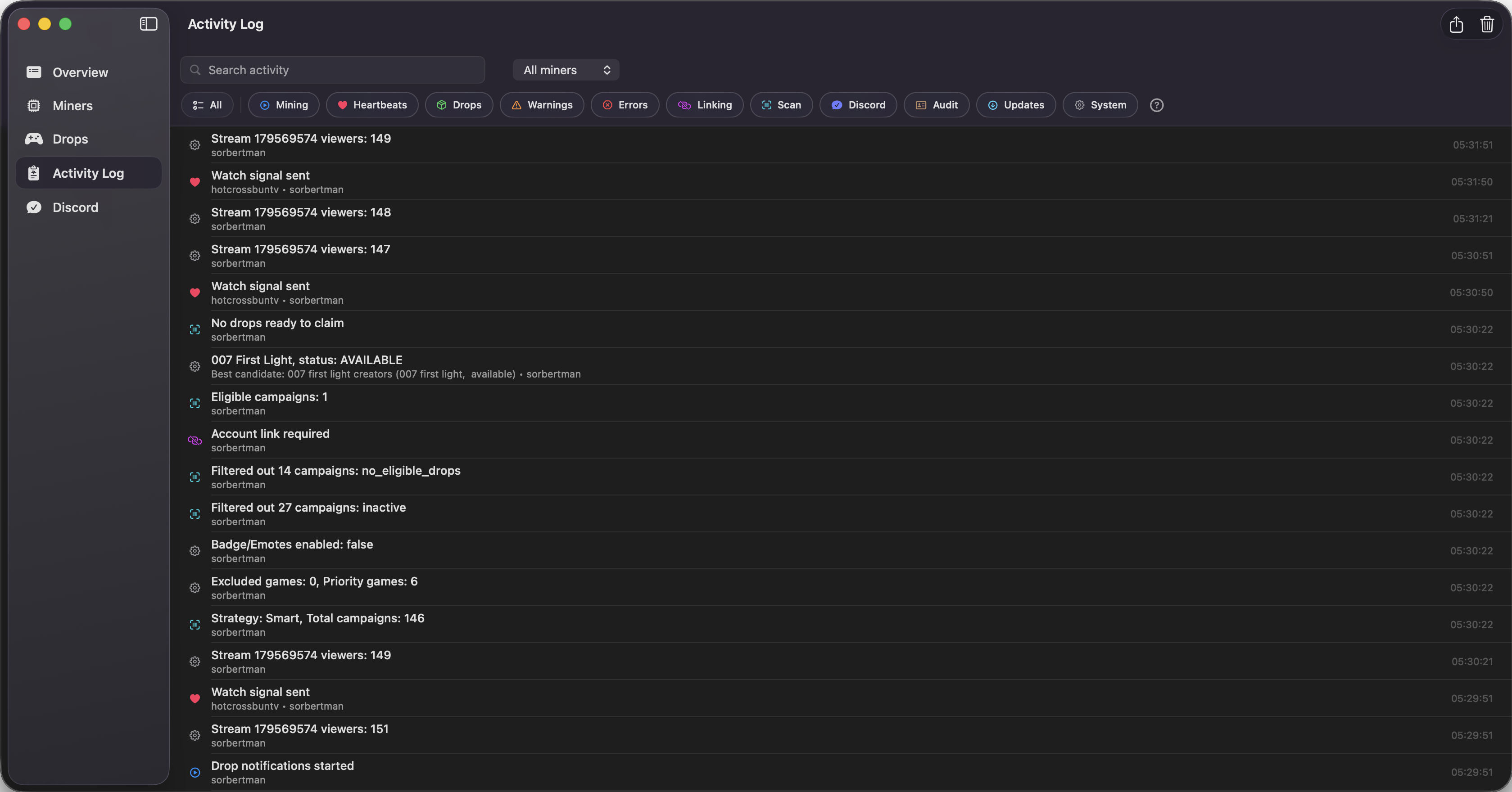Screen dimensions: 1512x792
Task: Click play icon beside Drop notifications started
Action: 195,773
